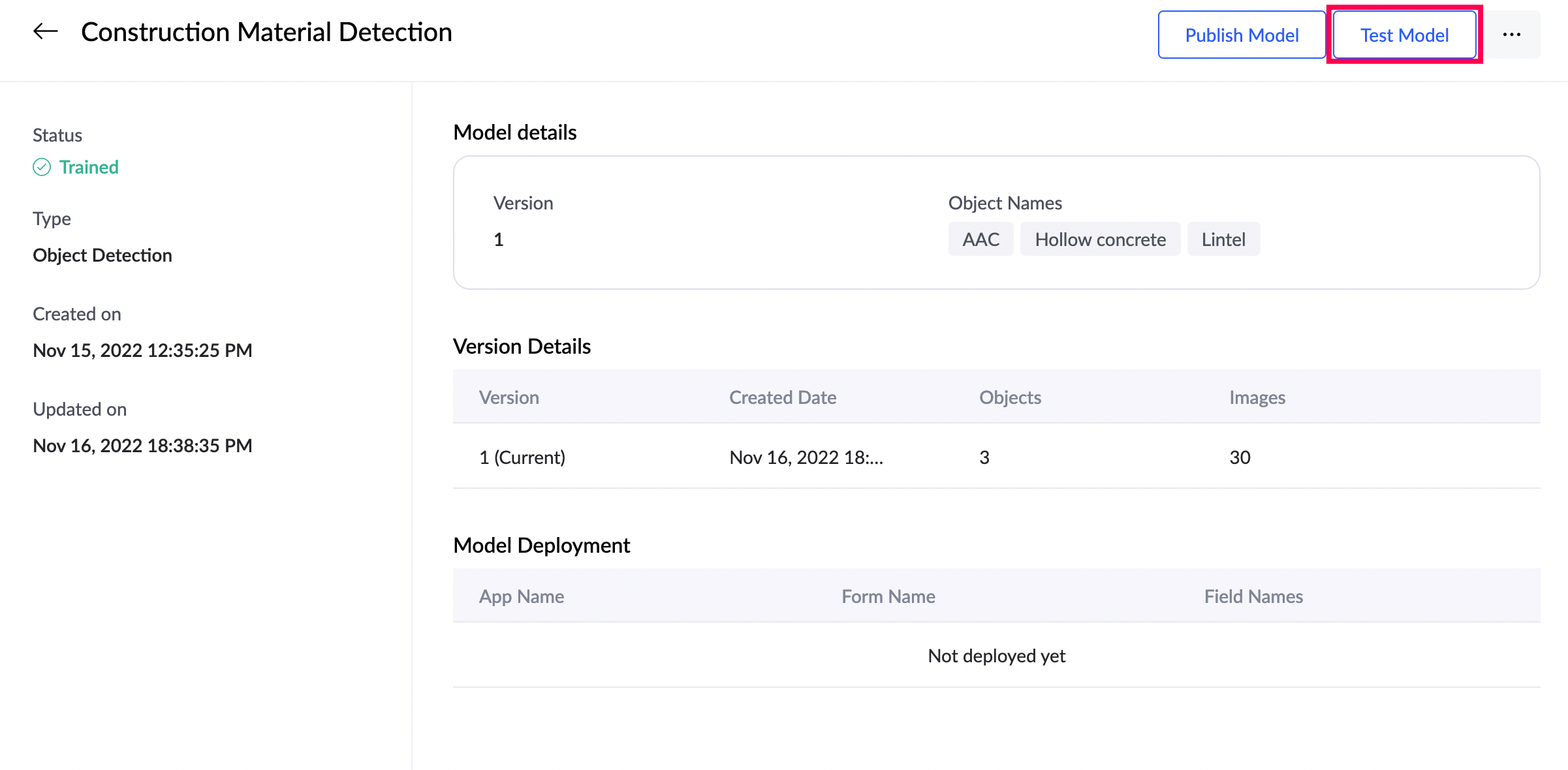Select the Hollow concrete object tag
Viewport: 1568px width, 770px height.
[x=1100, y=239]
